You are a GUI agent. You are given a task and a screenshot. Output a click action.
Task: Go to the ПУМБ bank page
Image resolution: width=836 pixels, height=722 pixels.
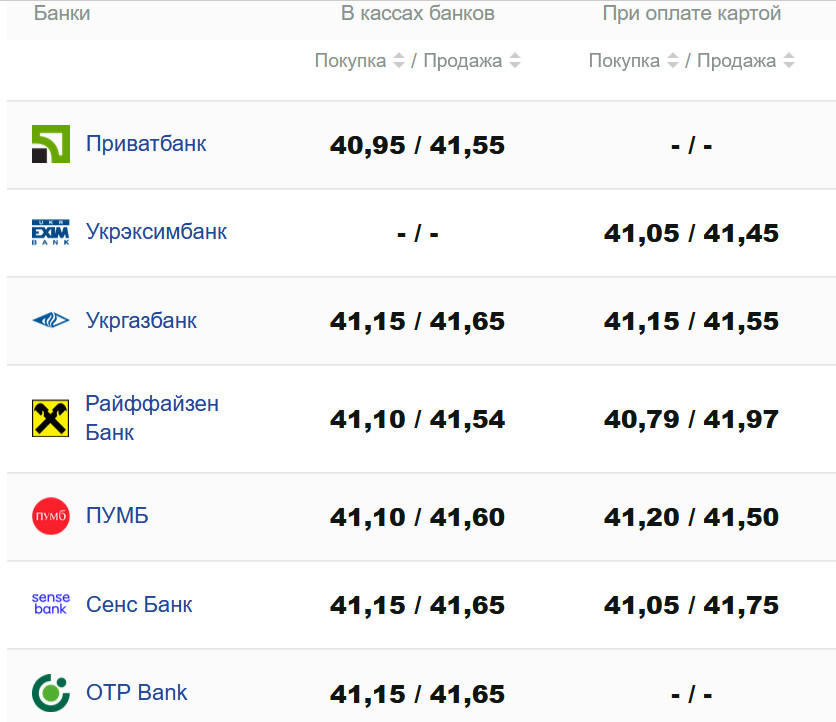[117, 516]
